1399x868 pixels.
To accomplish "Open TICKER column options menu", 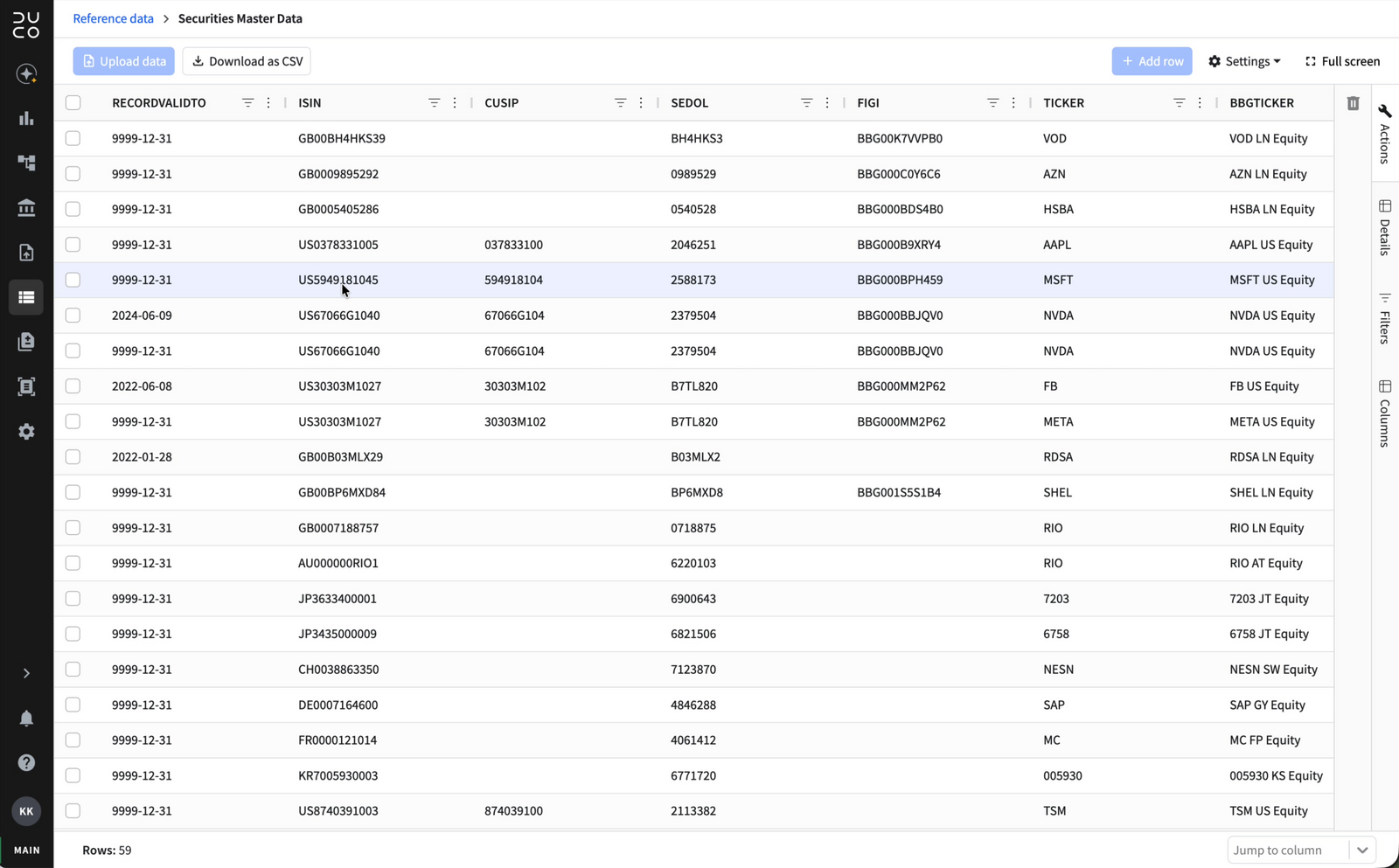I will (x=1200, y=102).
